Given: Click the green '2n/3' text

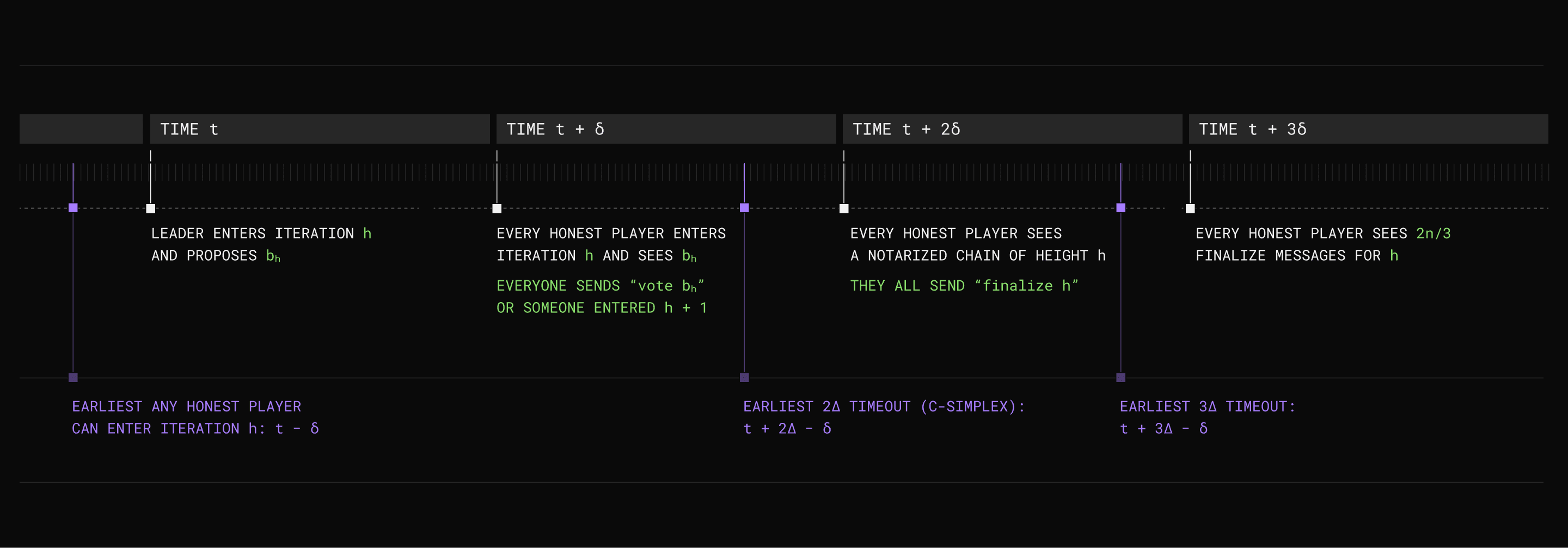Looking at the screenshot, I should click(1433, 233).
